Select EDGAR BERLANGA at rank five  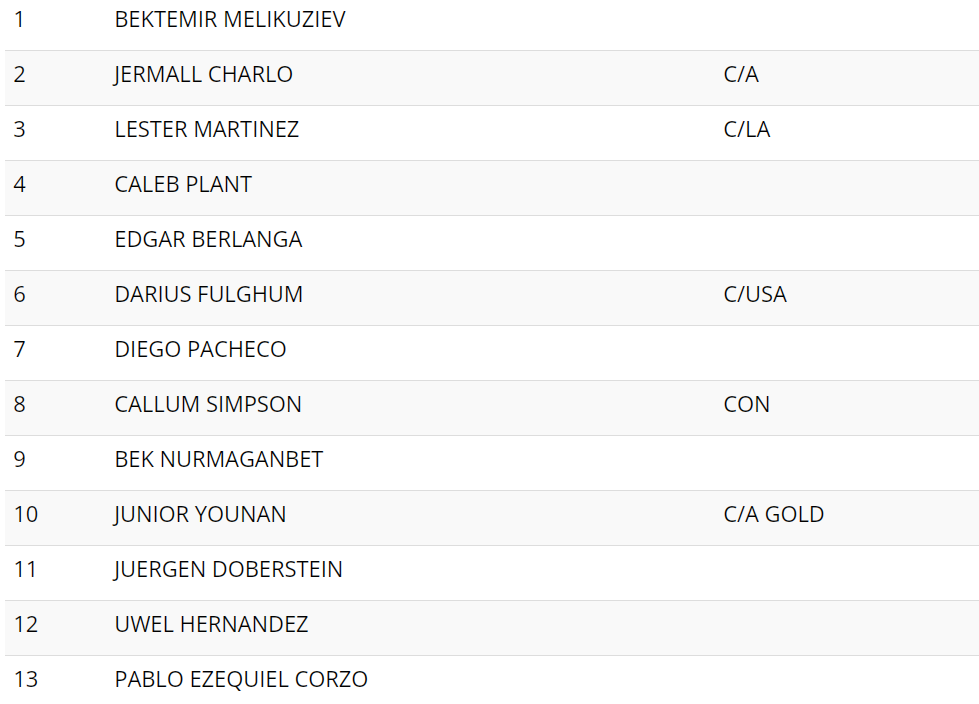pyautogui.click(x=209, y=239)
